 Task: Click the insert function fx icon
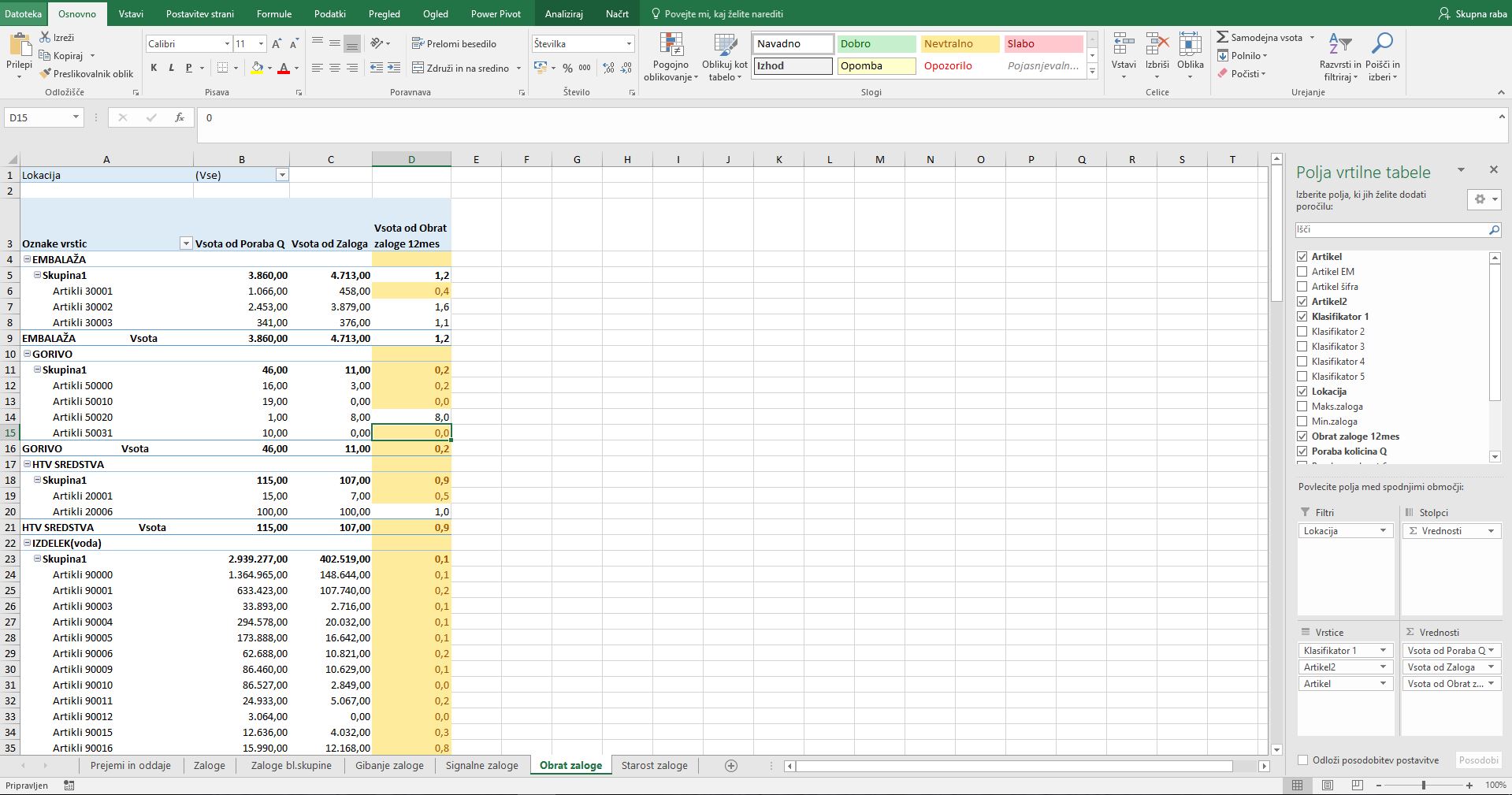click(x=180, y=117)
